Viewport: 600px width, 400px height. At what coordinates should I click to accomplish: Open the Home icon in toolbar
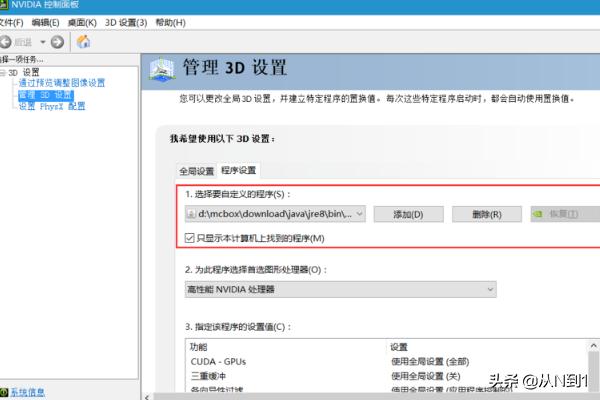pos(83,41)
